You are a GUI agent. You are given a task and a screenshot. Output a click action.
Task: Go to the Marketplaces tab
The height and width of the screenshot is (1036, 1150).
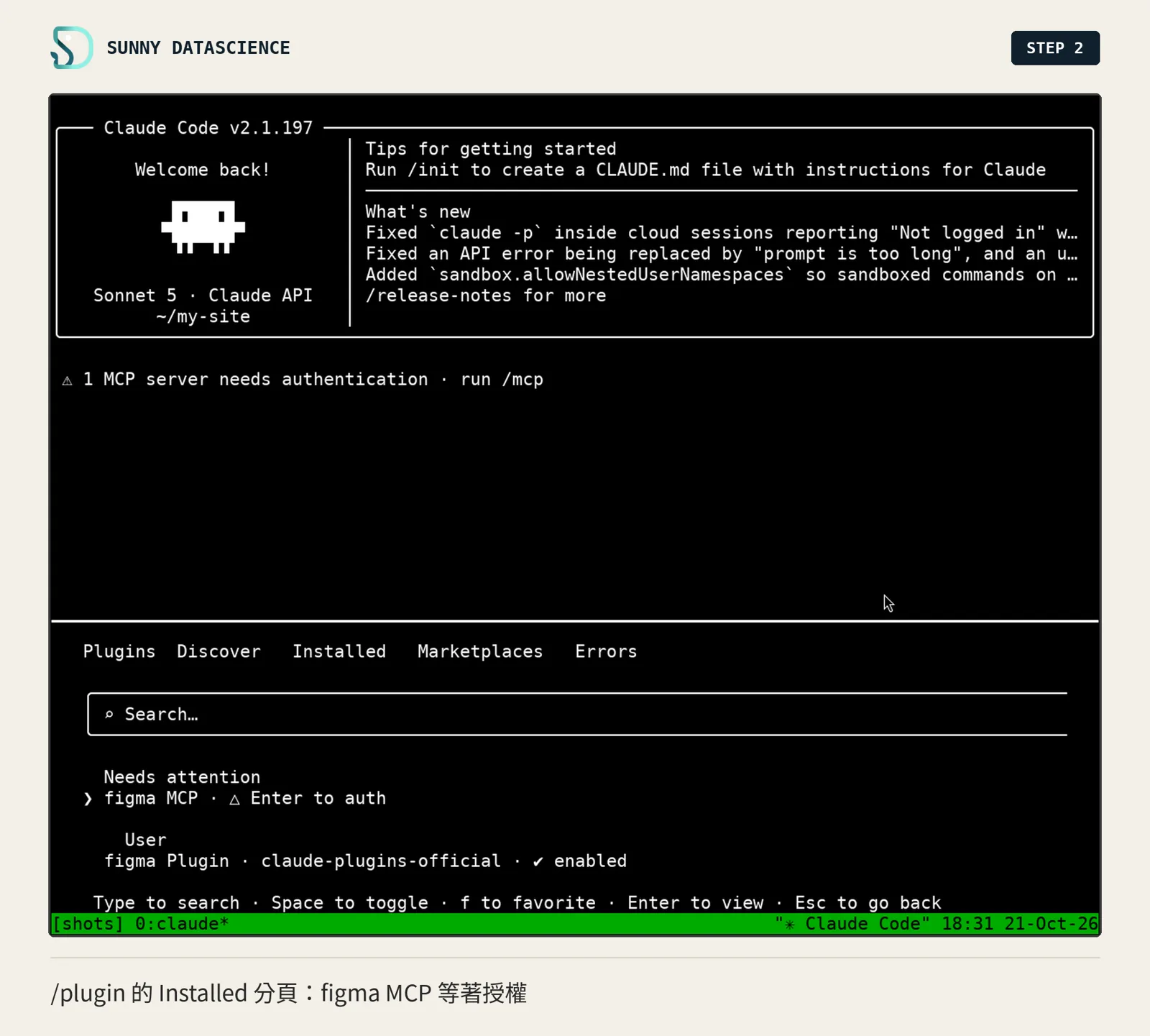[x=480, y=651]
